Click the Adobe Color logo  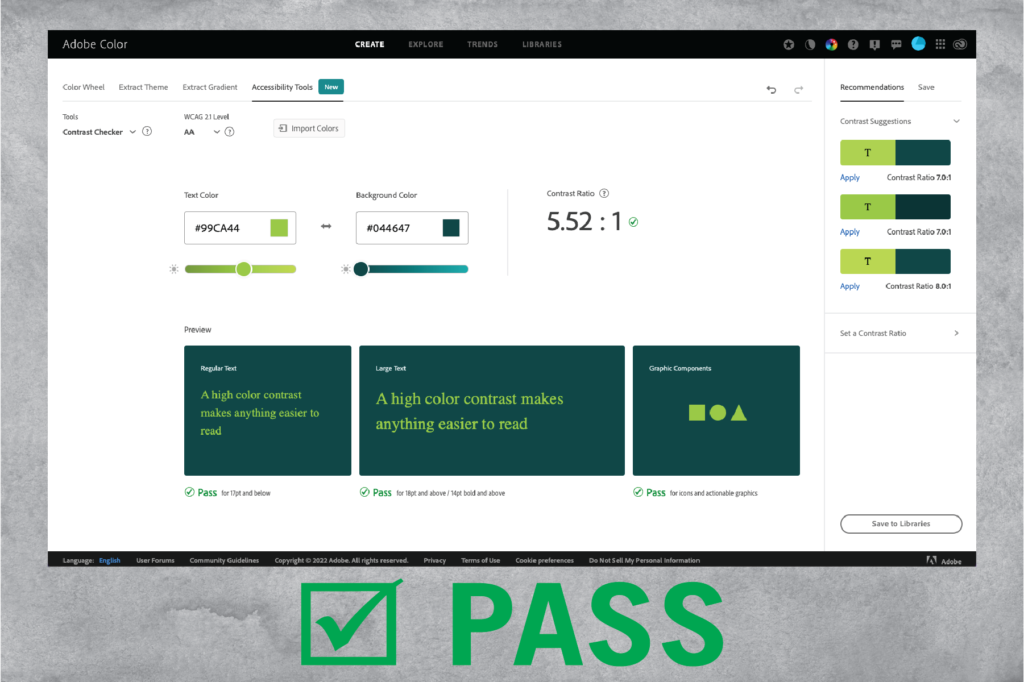click(95, 44)
